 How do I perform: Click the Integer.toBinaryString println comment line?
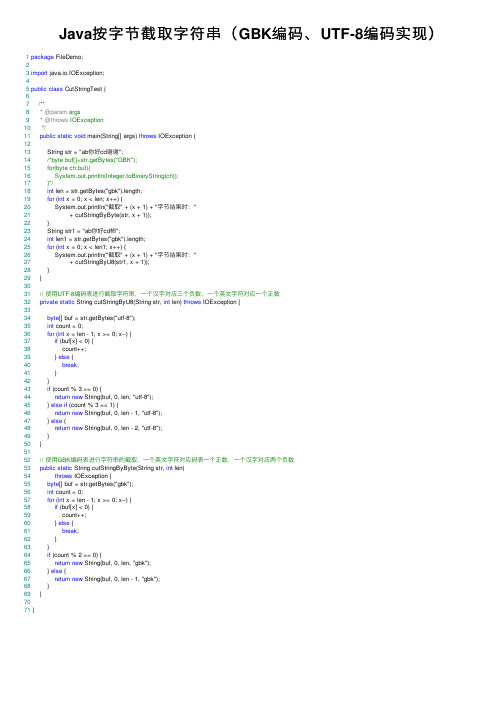click(x=116, y=176)
